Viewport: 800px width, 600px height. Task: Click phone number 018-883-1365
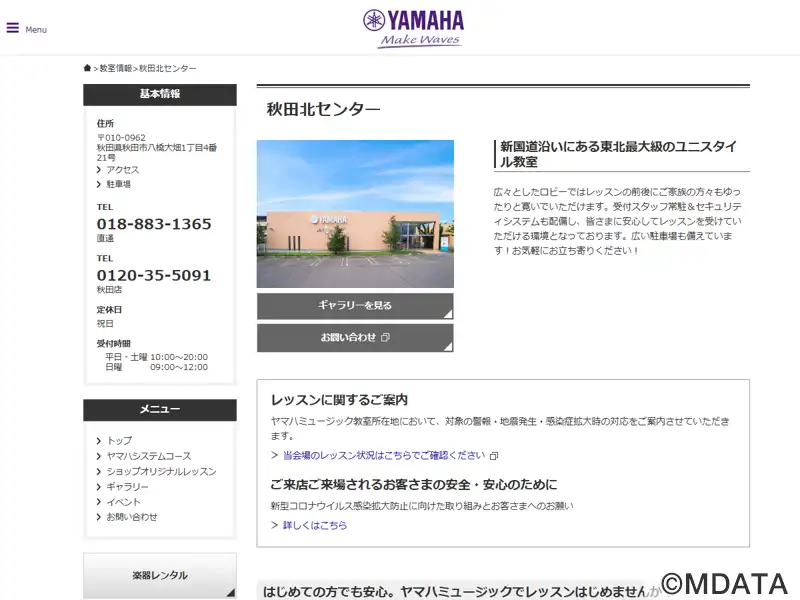154,224
